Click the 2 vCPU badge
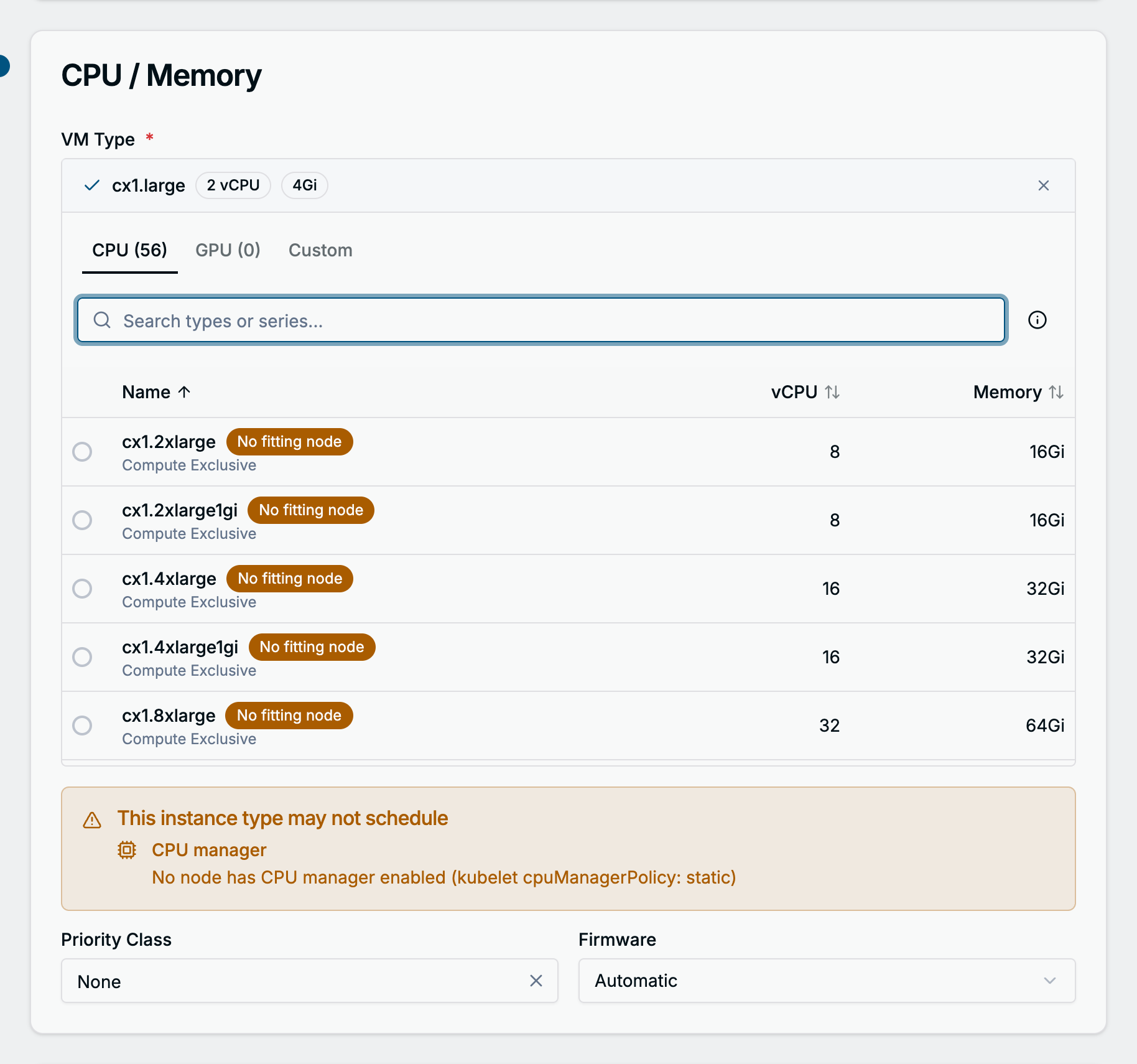Viewport: 1137px width, 1064px height. pyautogui.click(x=233, y=185)
